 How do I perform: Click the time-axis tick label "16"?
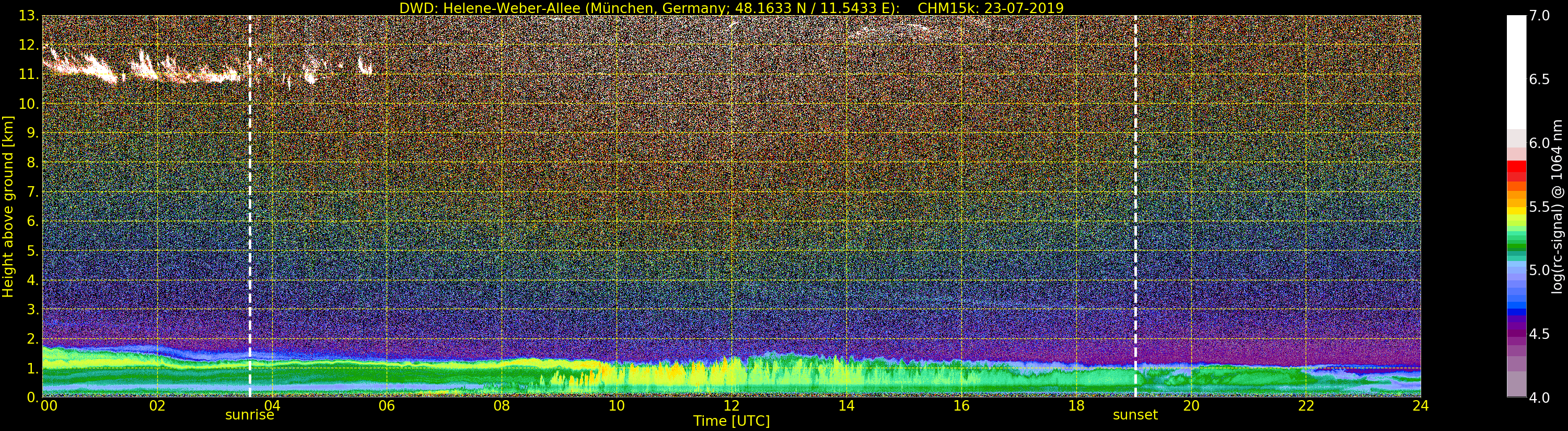pyautogui.click(x=961, y=405)
